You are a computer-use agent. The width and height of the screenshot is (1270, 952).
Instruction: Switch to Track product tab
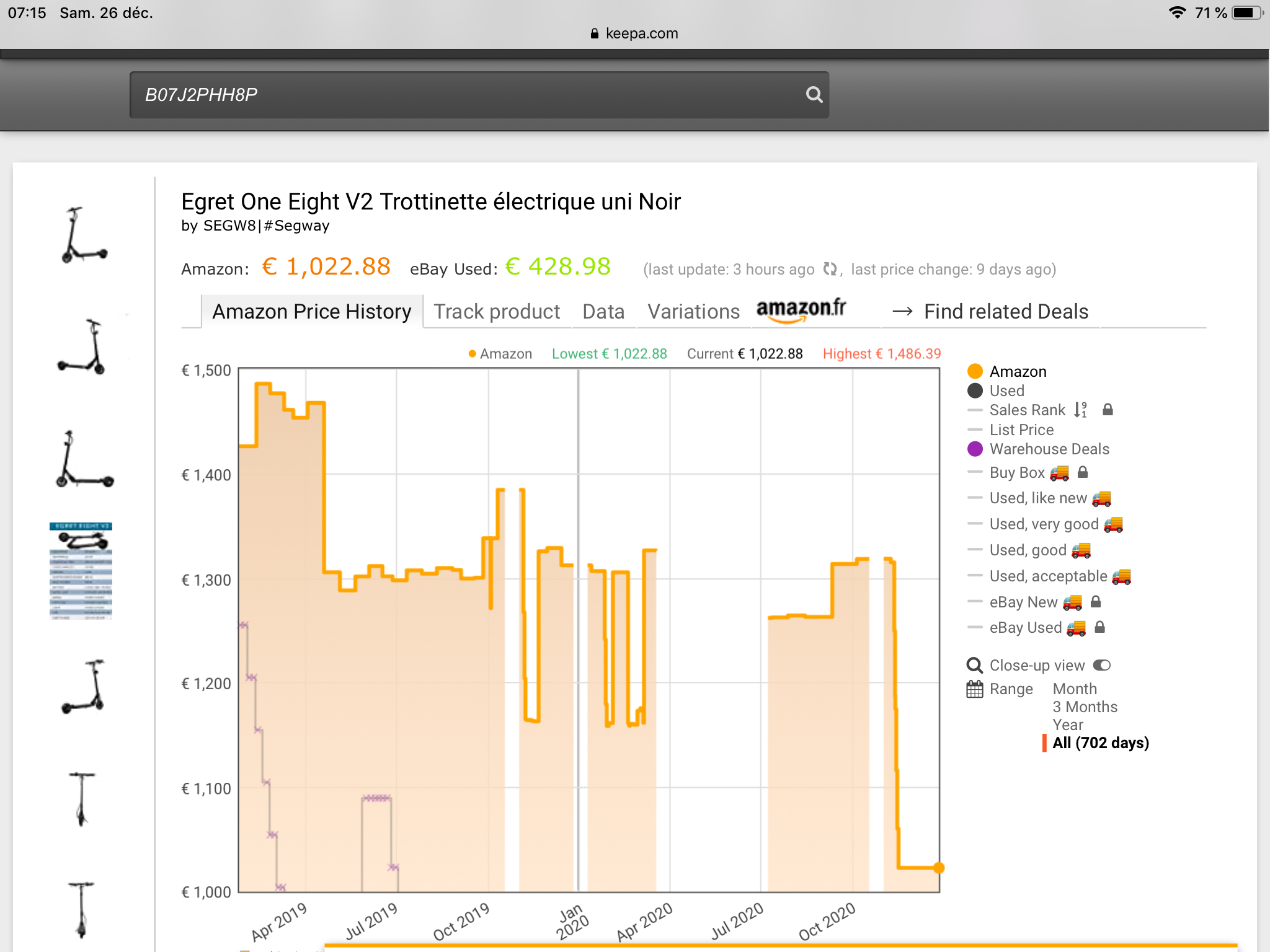tap(496, 311)
